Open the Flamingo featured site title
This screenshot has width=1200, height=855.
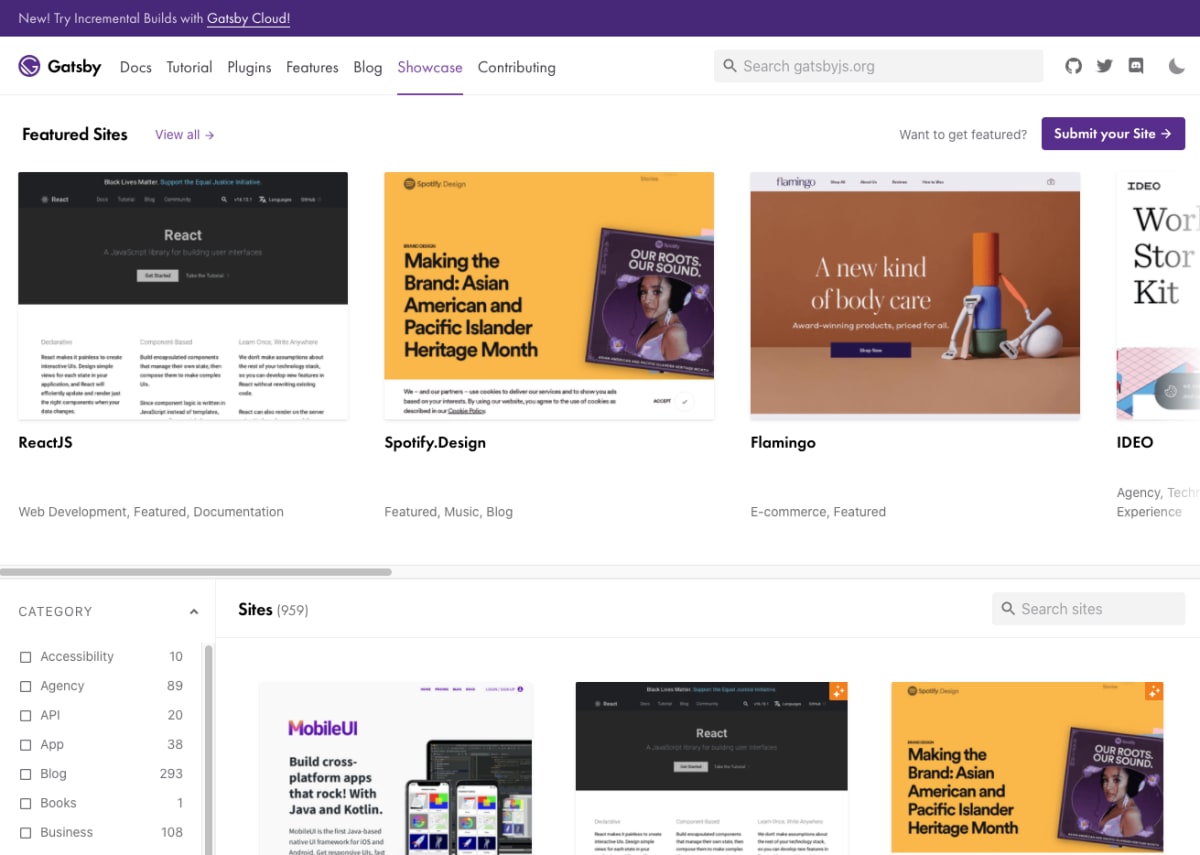[x=783, y=442]
